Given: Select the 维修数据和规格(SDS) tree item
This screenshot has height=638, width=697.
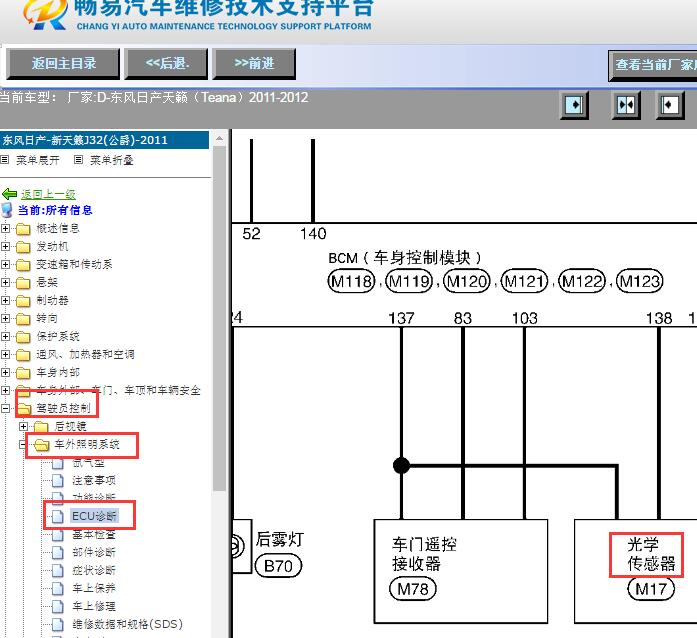Looking at the screenshot, I should (x=127, y=624).
